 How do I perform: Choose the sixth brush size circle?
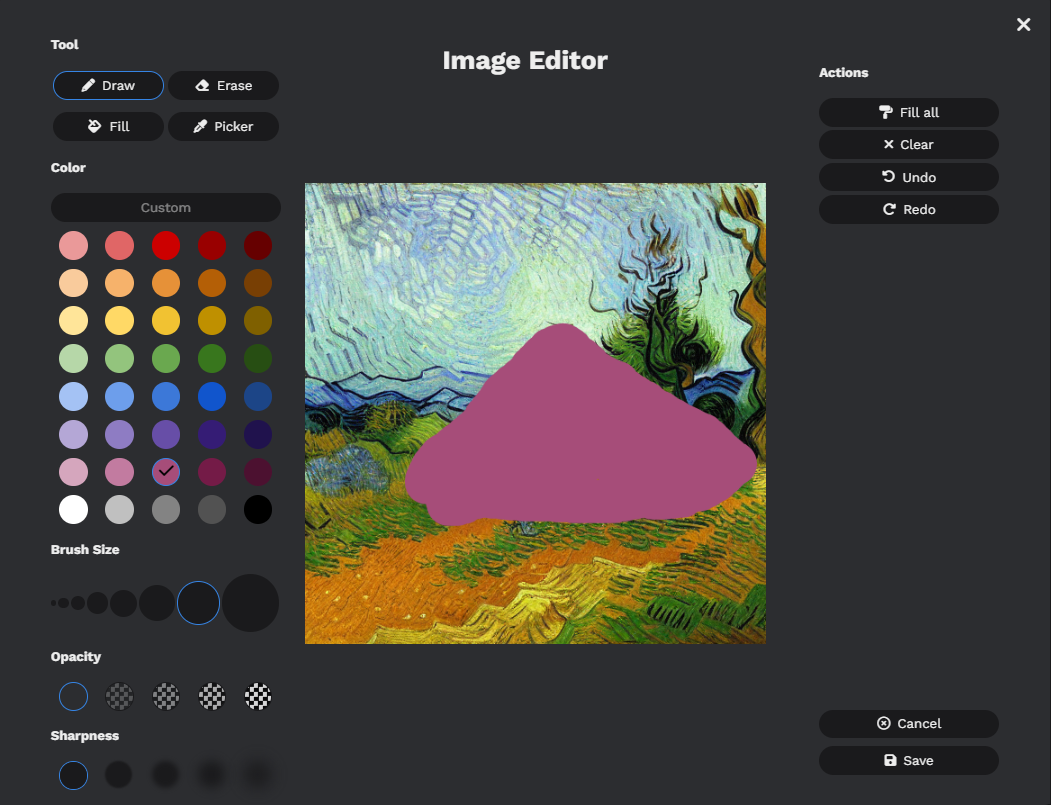click(157, 603)
